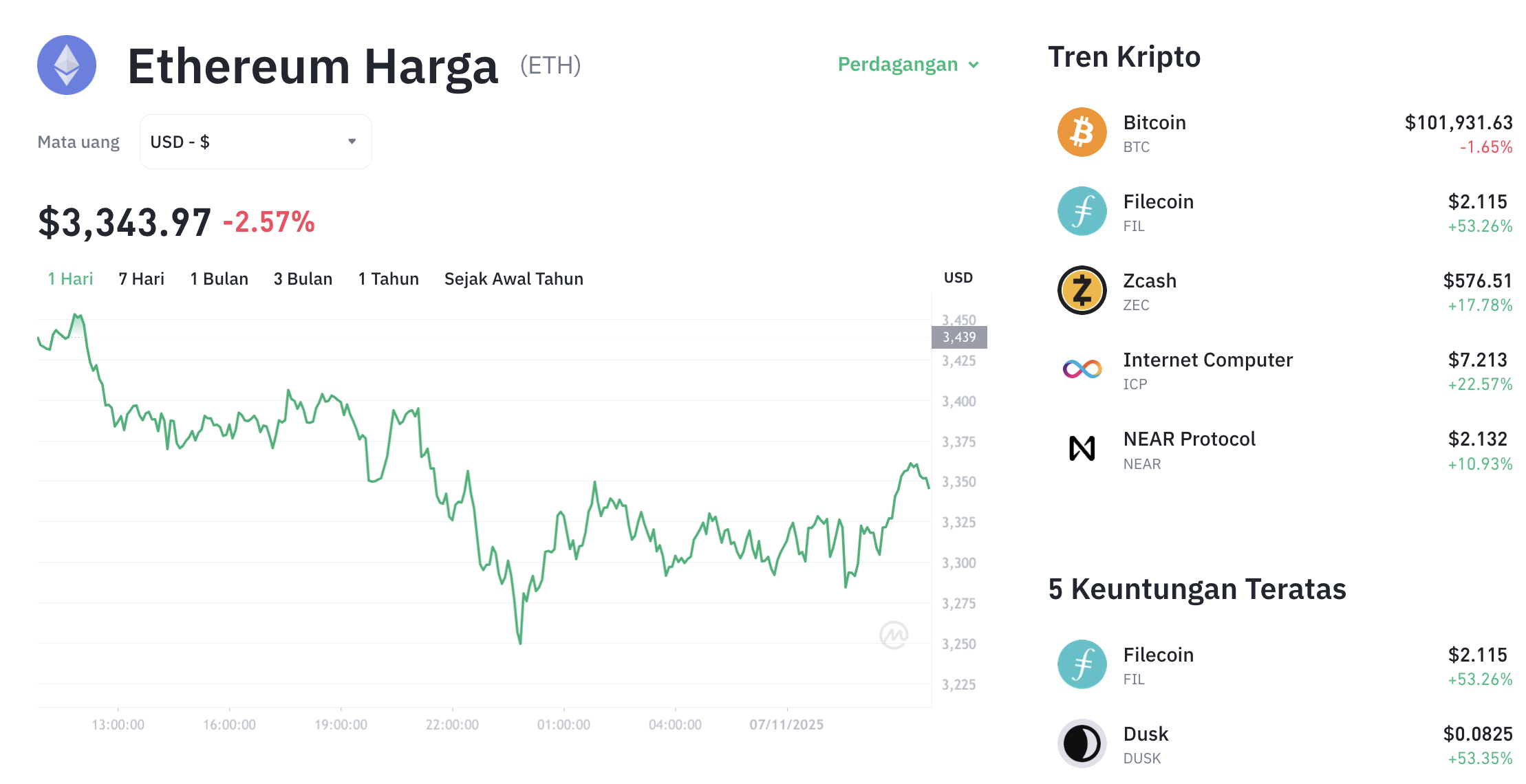
Task: Select Sejak Awal Tahun range
Action: pyautogui.click(x=513, y=279)
